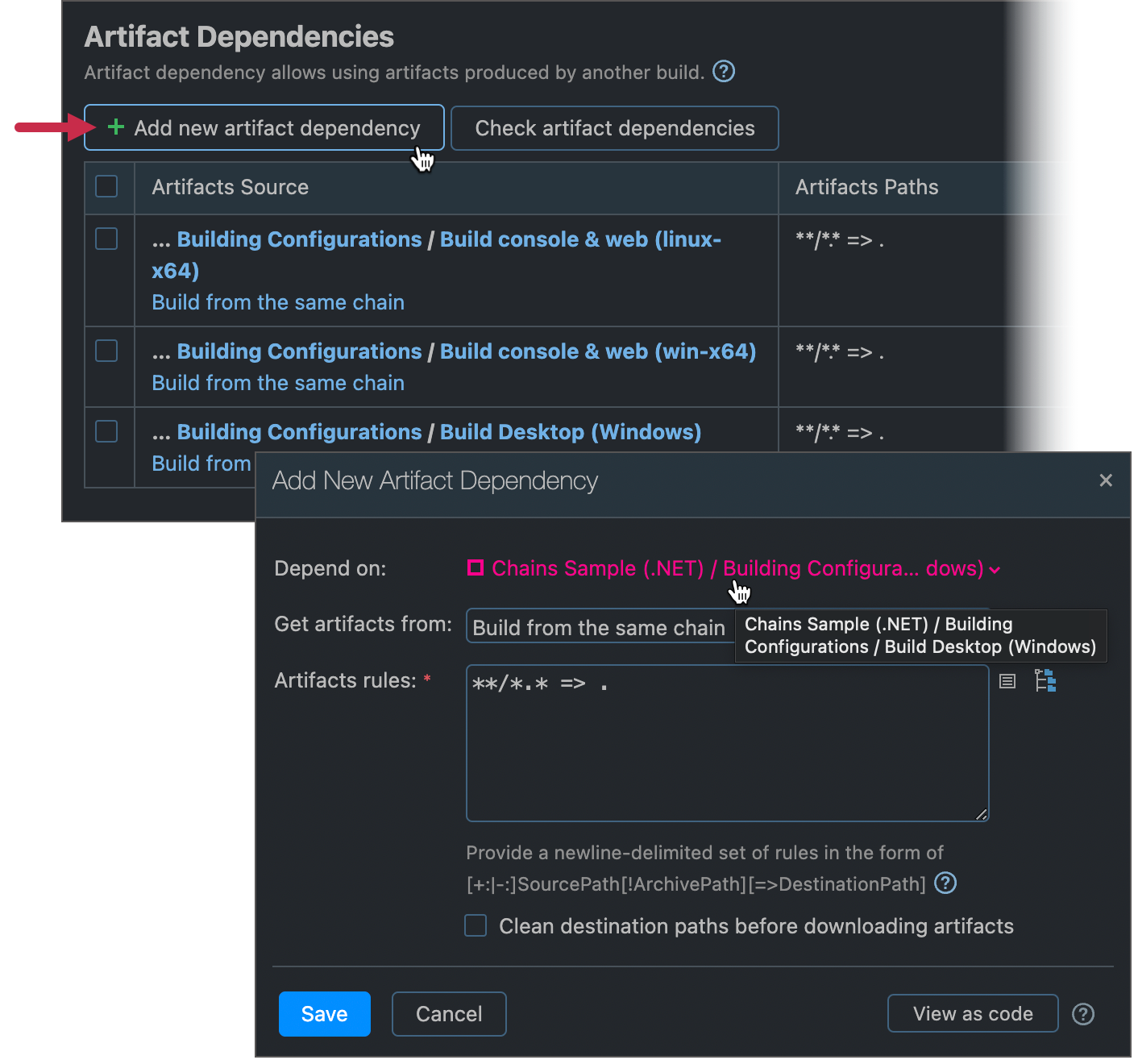1138x1064 pixels.
Task: Save the new artifact dependency
Action: coord(324,1013)
